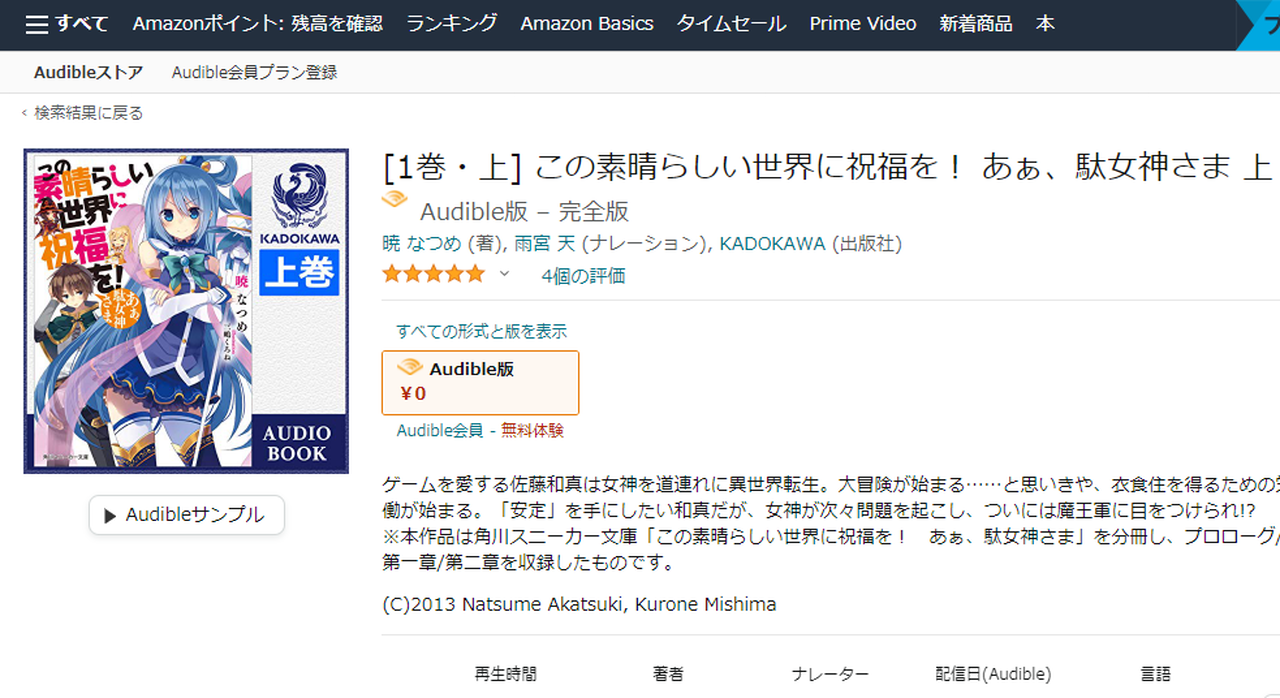
Task: Open ランキング in top navigation
Action: coord(452,24)
